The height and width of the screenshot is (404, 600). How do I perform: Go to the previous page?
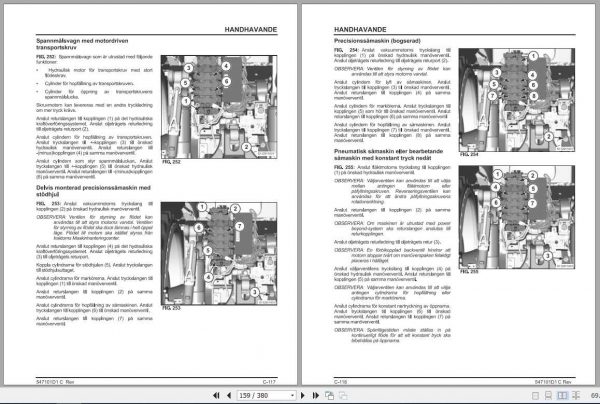pyautogui.click(x=229, y=395)
